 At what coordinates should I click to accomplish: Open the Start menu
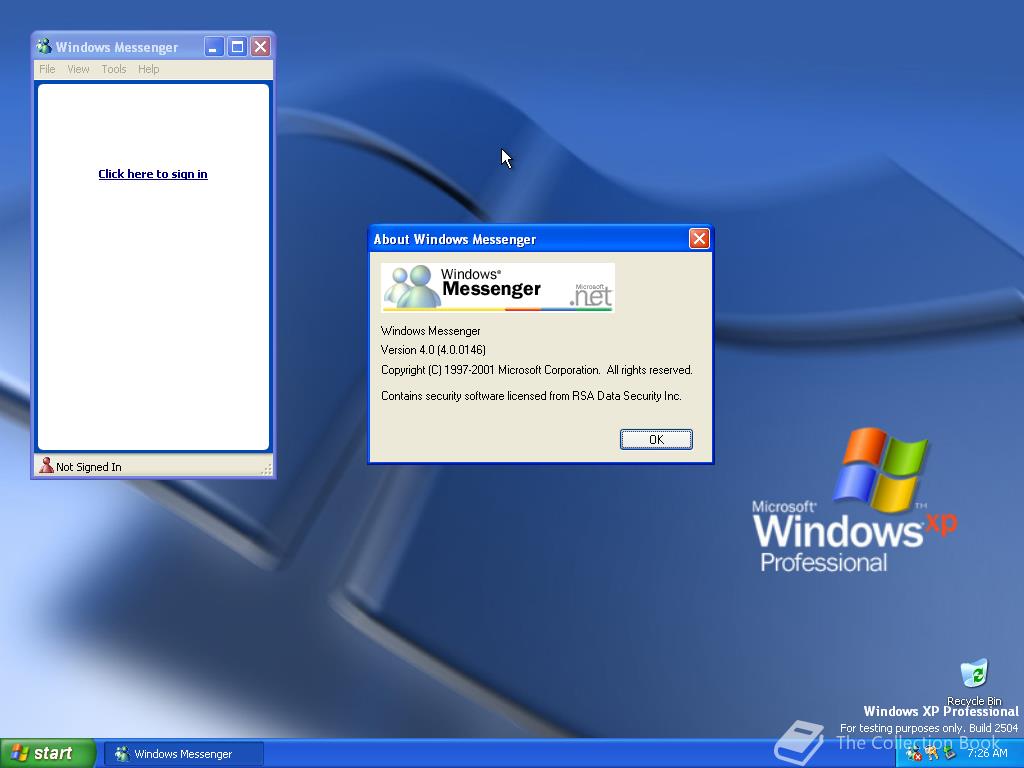point(47,753)
